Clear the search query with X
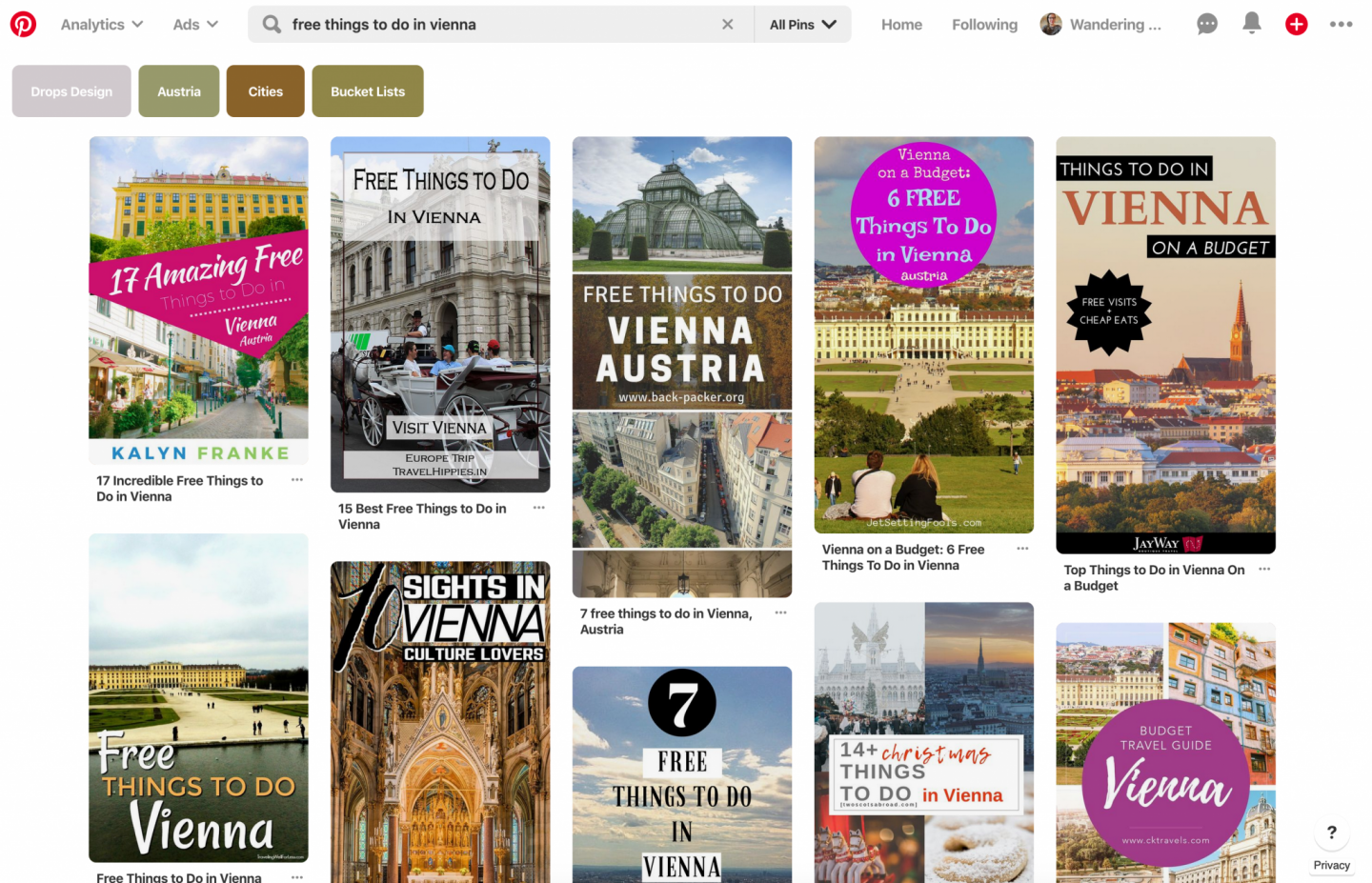This screenshot has height=883, width=1372. (x=728, y=25)
